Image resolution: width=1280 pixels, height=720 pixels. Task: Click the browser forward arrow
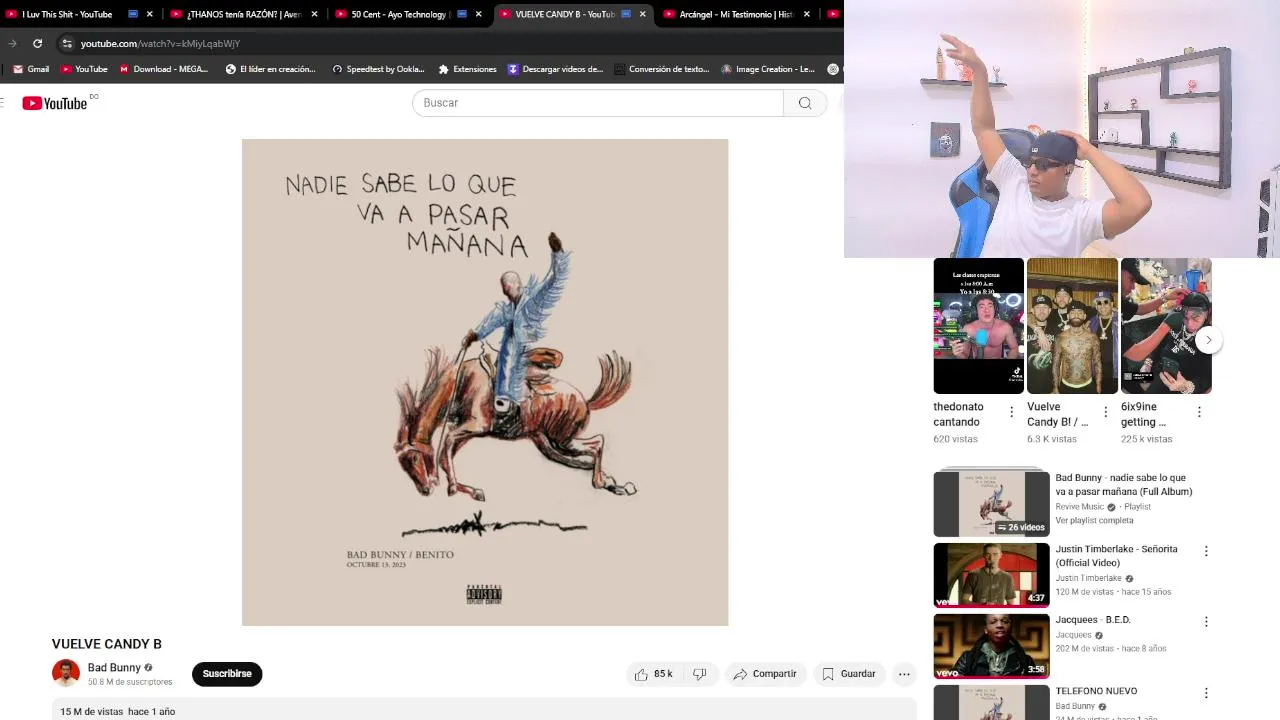click(12, 43)
